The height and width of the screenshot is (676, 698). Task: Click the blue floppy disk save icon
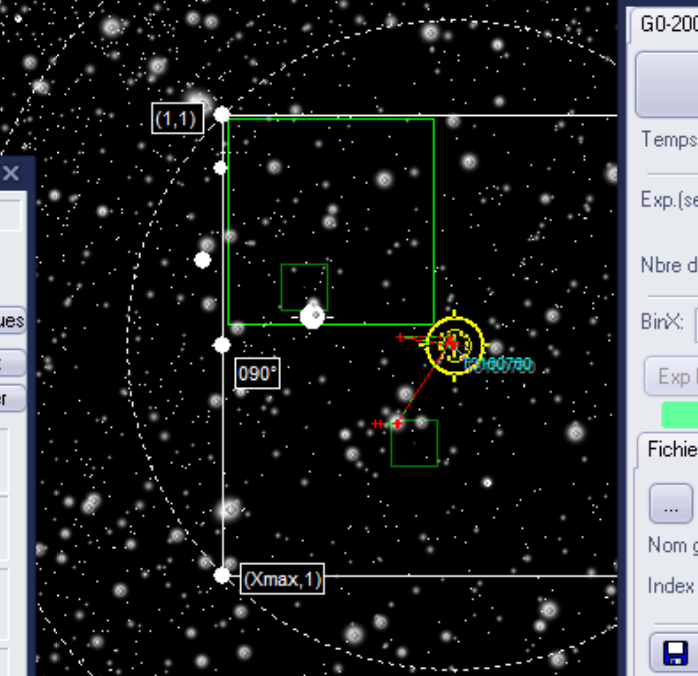pos(675,653)
